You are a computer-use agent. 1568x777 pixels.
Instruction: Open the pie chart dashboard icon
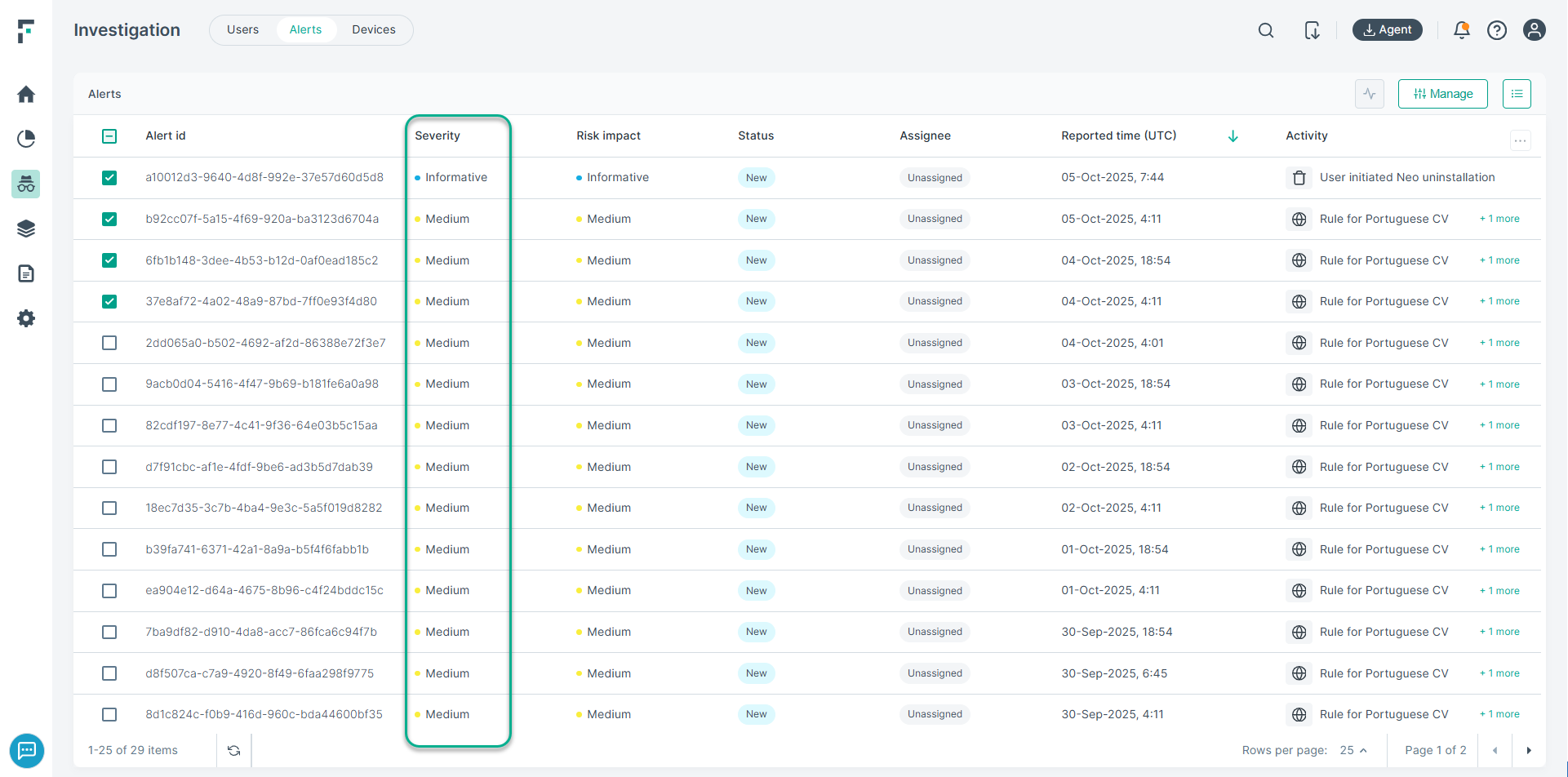pos(26,139)
